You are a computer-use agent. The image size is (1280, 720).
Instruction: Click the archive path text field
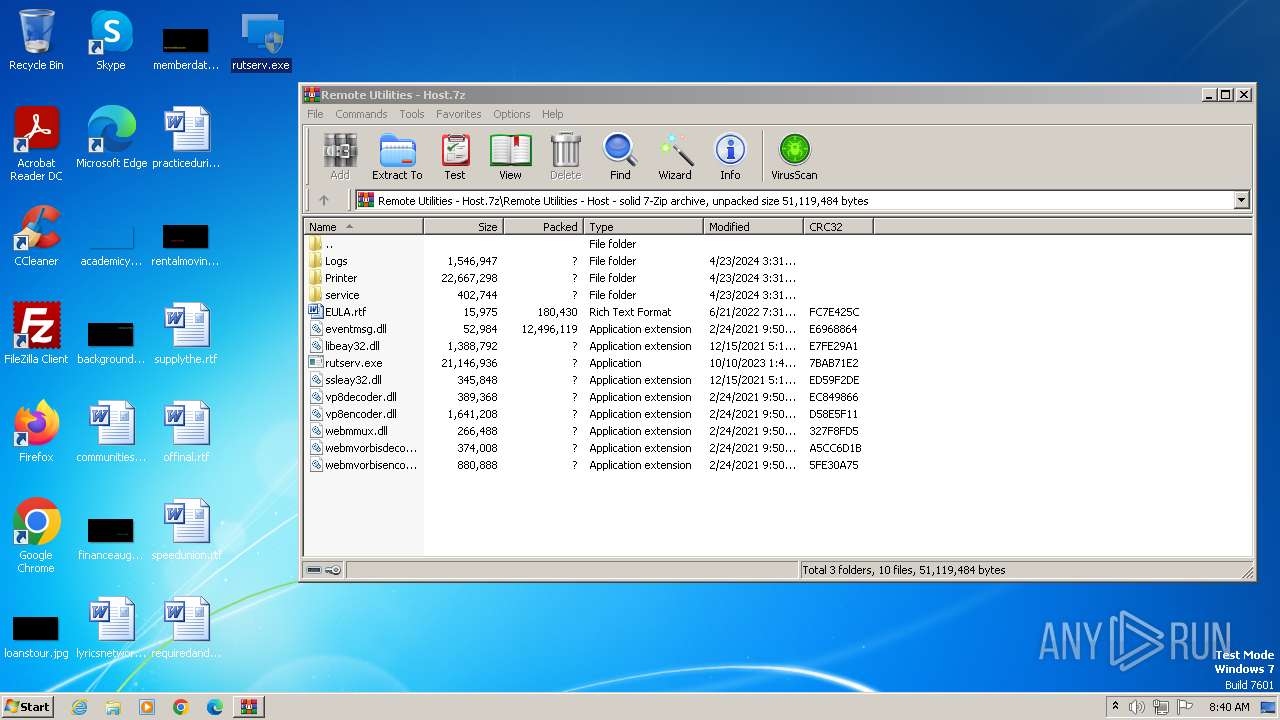(794, 200)
